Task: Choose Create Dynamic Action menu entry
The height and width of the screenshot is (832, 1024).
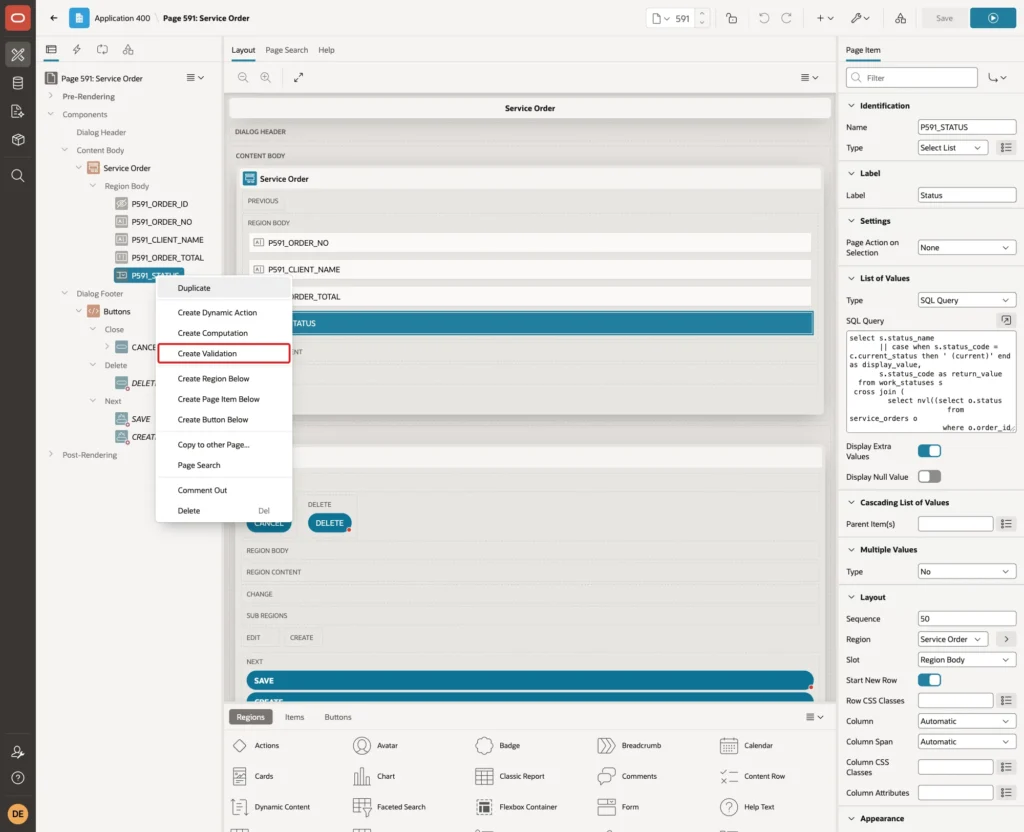Action: pyautogui.click(x=223, y=312)
